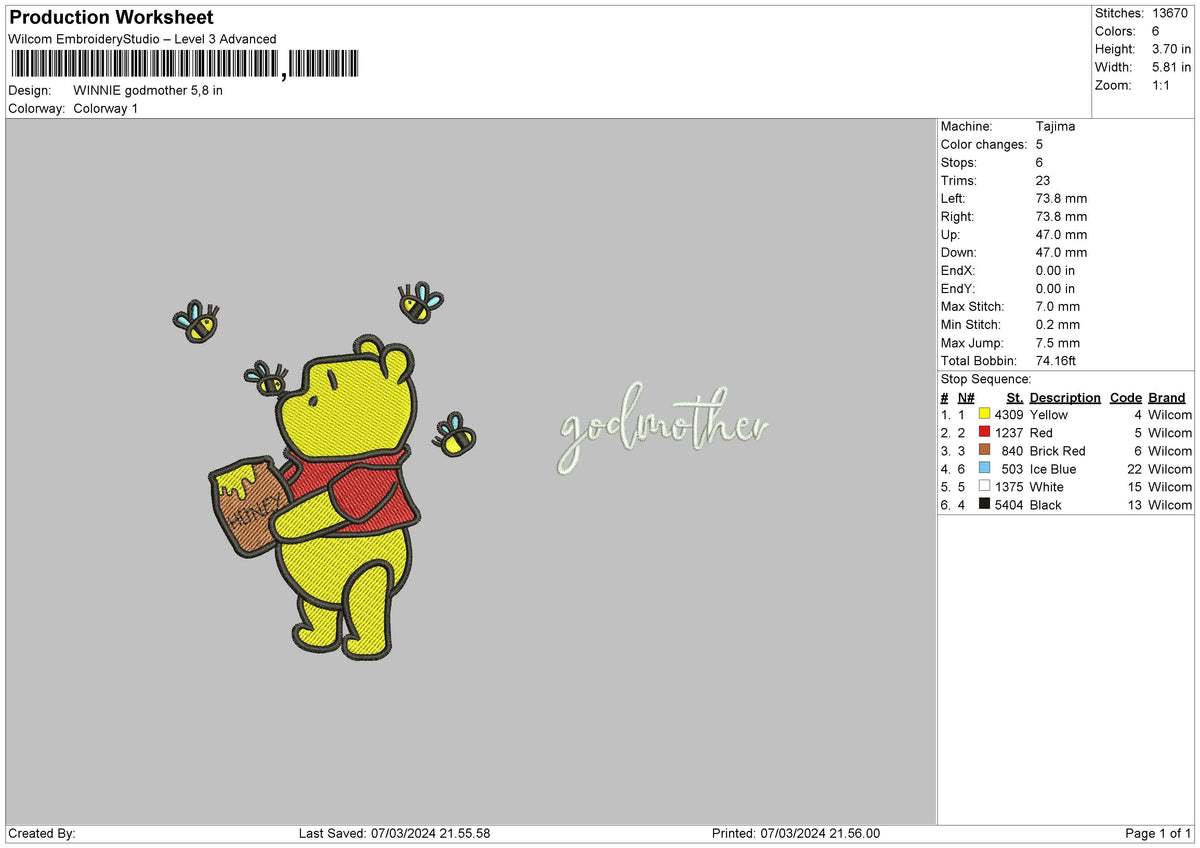Click the 'Printed' timestamp in footer
This screenshot has height=848, width=1200.
coord(796,833)
